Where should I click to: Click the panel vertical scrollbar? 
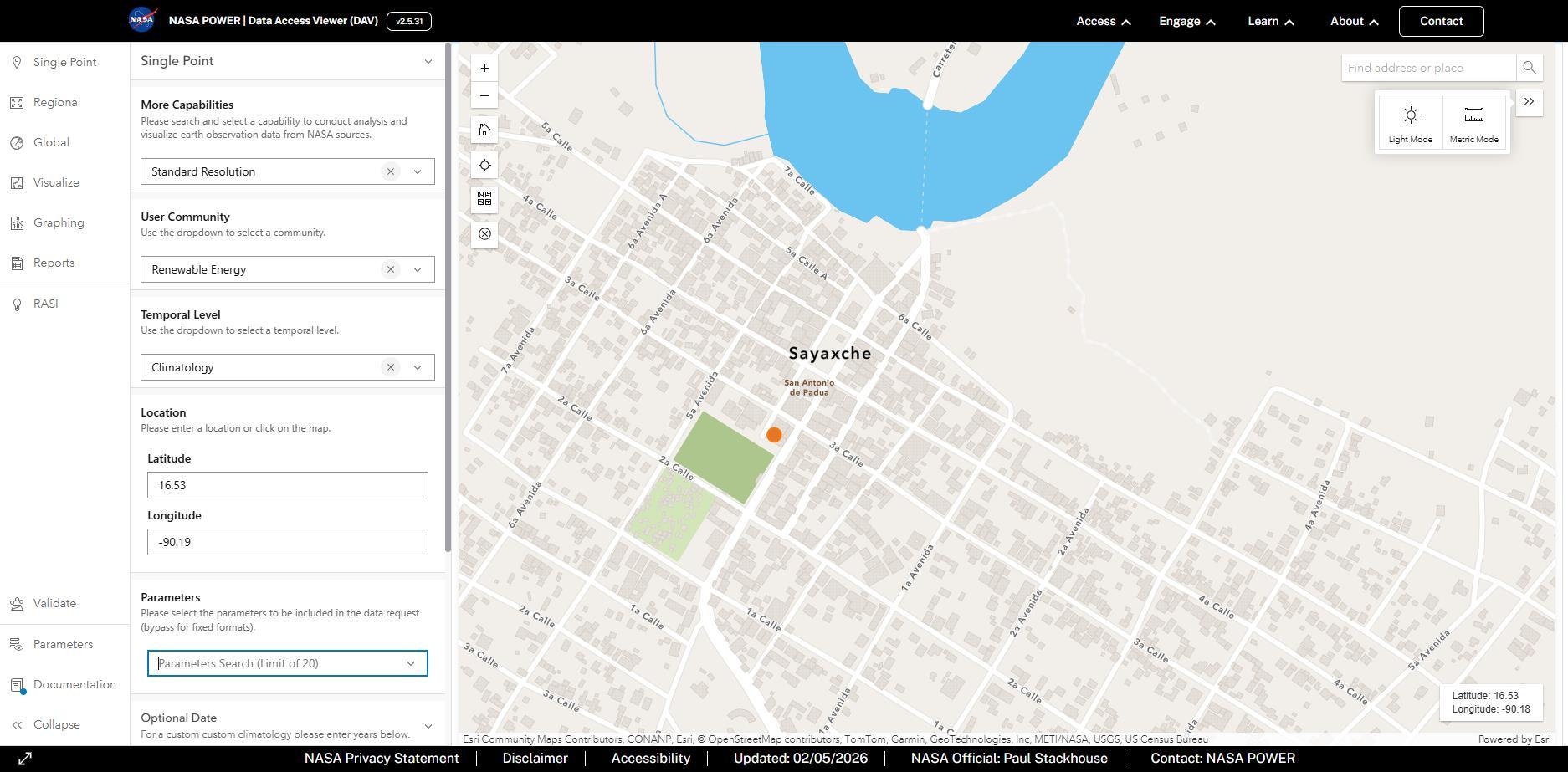[x=448, y=298]
